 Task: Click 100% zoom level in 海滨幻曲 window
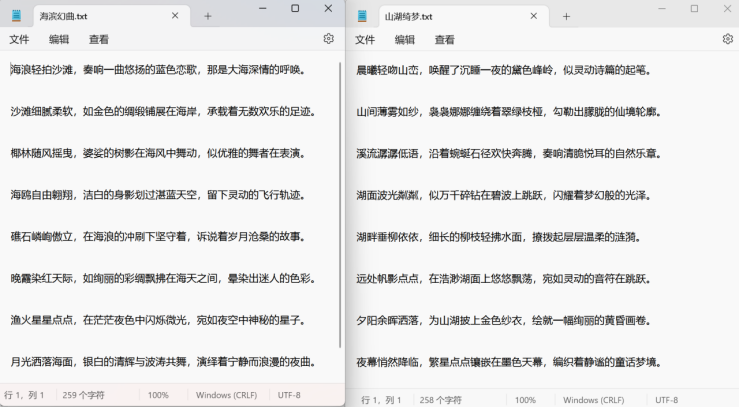pos(158,395)
